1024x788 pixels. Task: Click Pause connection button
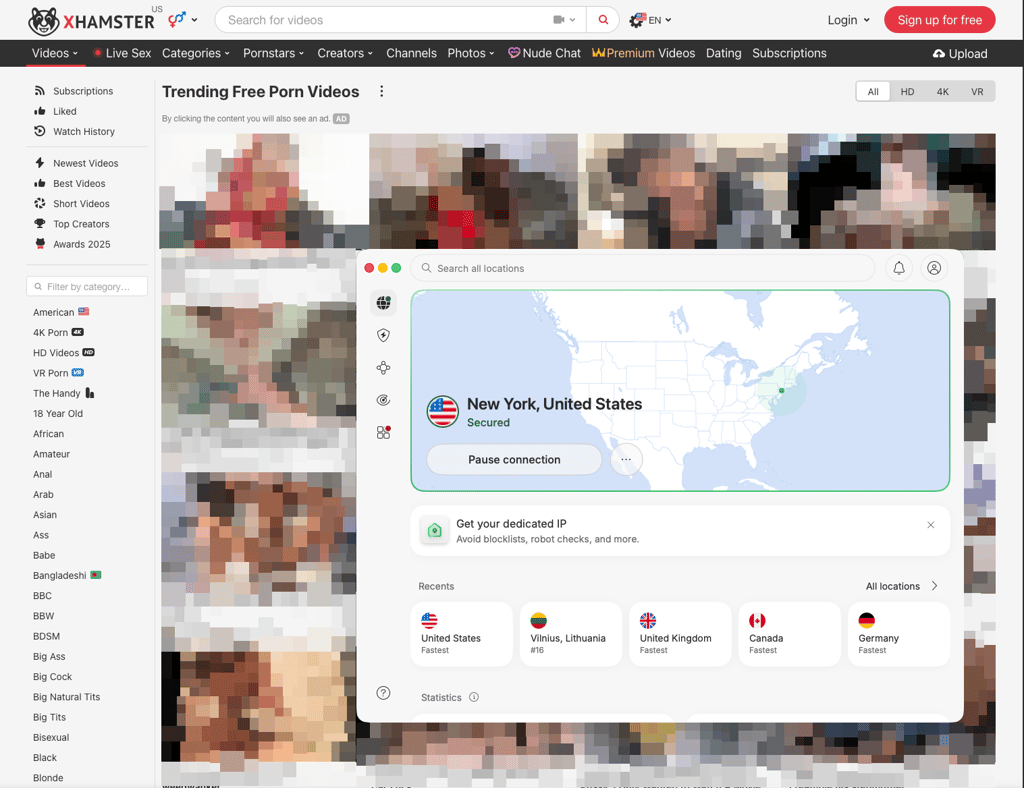coord(514,459)
